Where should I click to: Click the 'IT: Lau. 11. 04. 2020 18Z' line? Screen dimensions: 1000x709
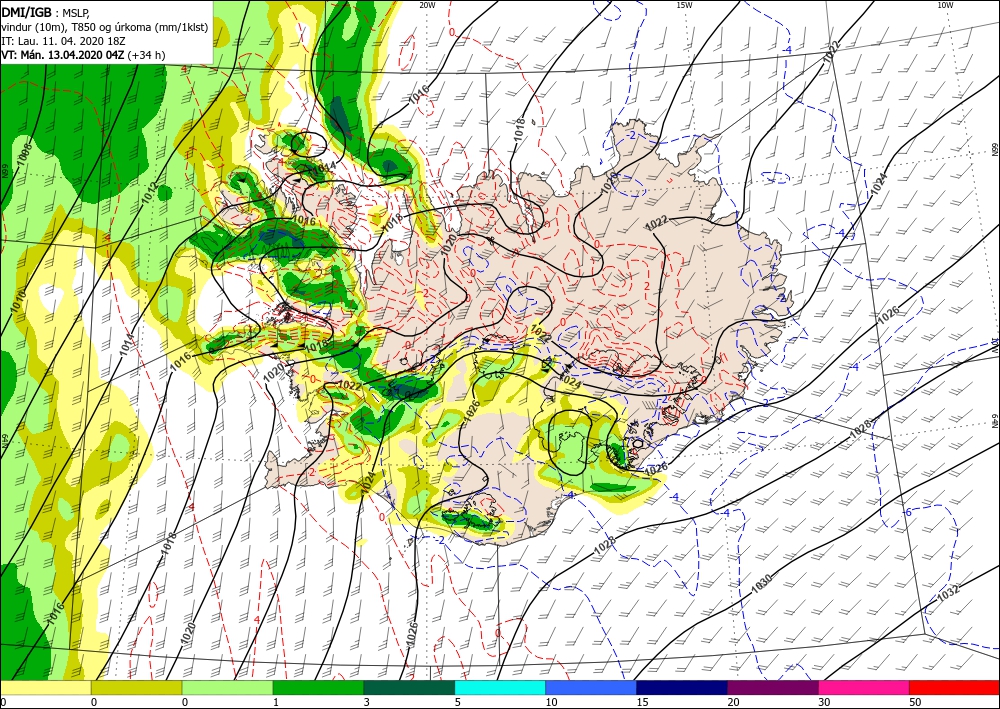(x=63, y=41)
